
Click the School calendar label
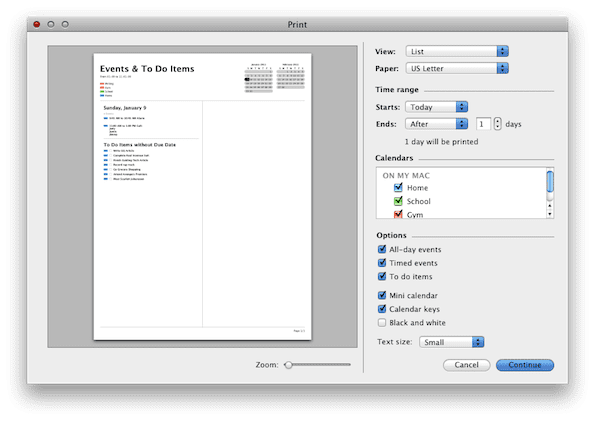pos(419,201)
